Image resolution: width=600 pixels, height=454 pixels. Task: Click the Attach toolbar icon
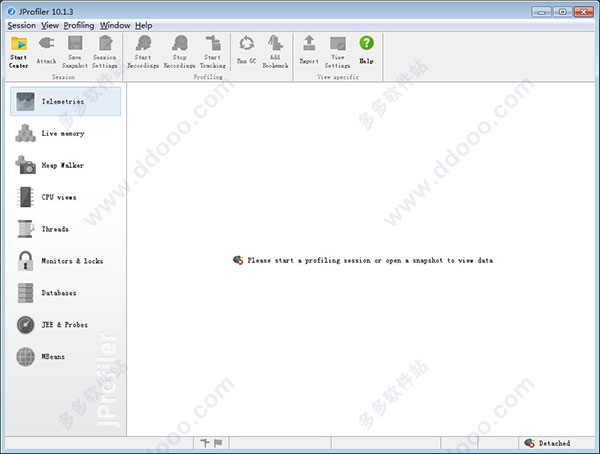[46, 50]
